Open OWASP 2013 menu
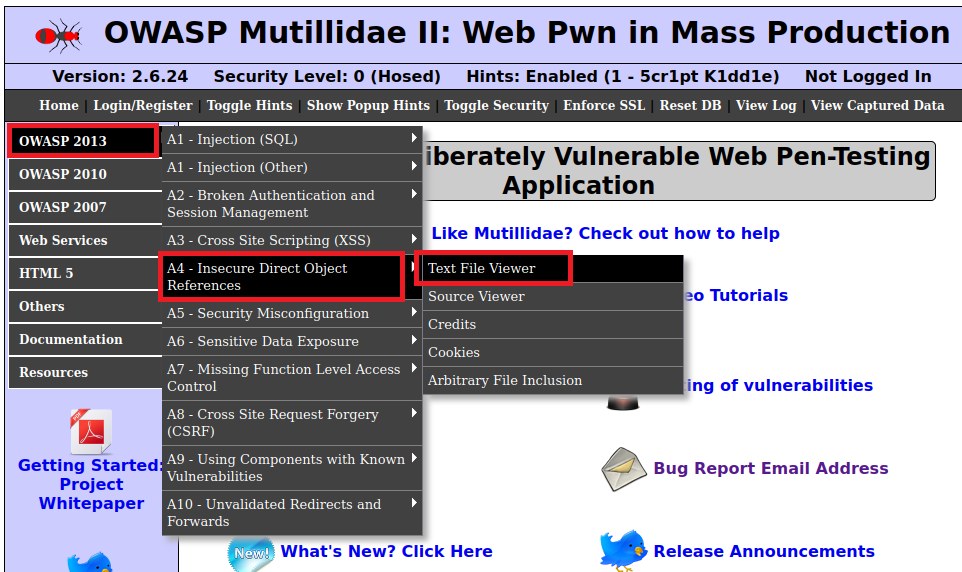 (x=84, y=141)
